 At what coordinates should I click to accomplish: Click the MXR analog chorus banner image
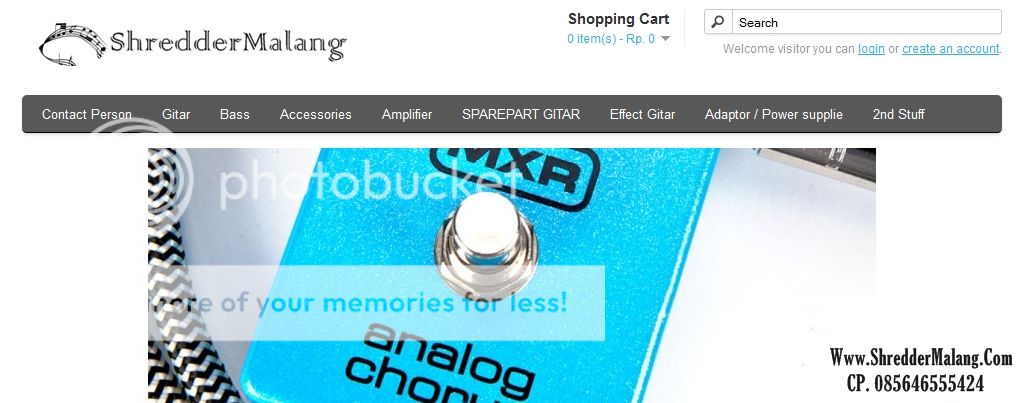click(x=512, y=275)
